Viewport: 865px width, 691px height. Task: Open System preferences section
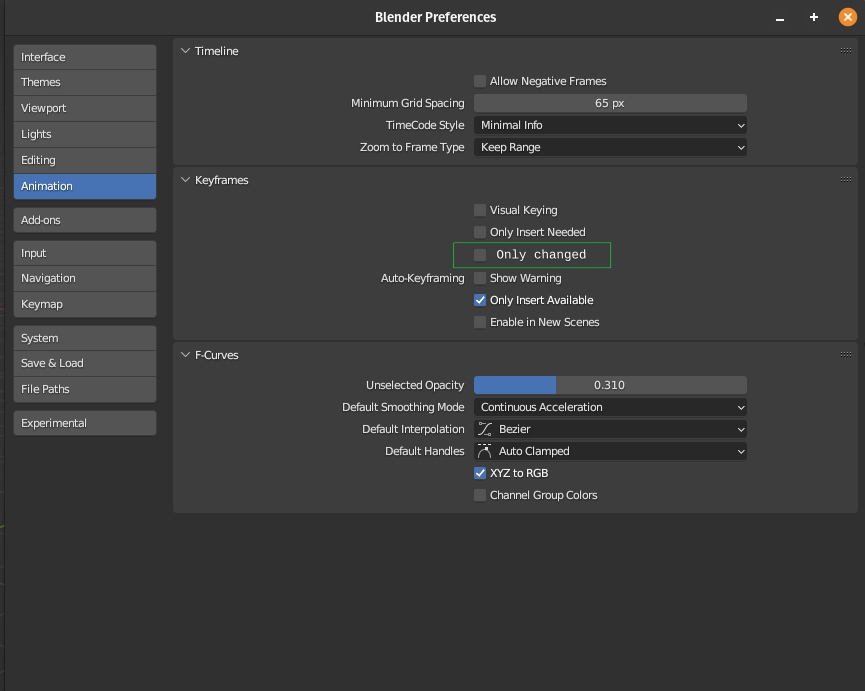tap(85, 338)
